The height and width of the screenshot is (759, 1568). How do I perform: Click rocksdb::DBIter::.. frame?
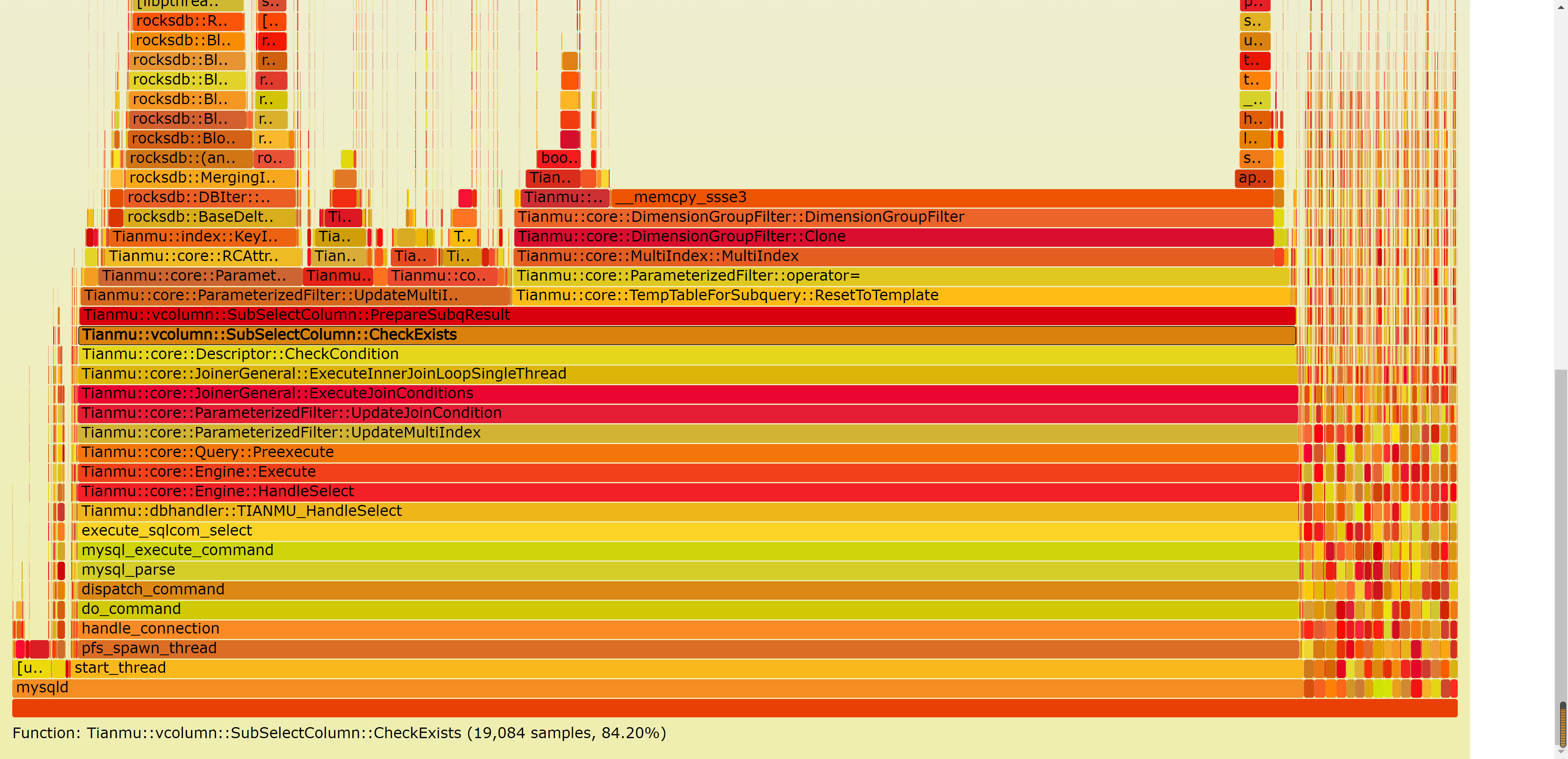[210, 198]
